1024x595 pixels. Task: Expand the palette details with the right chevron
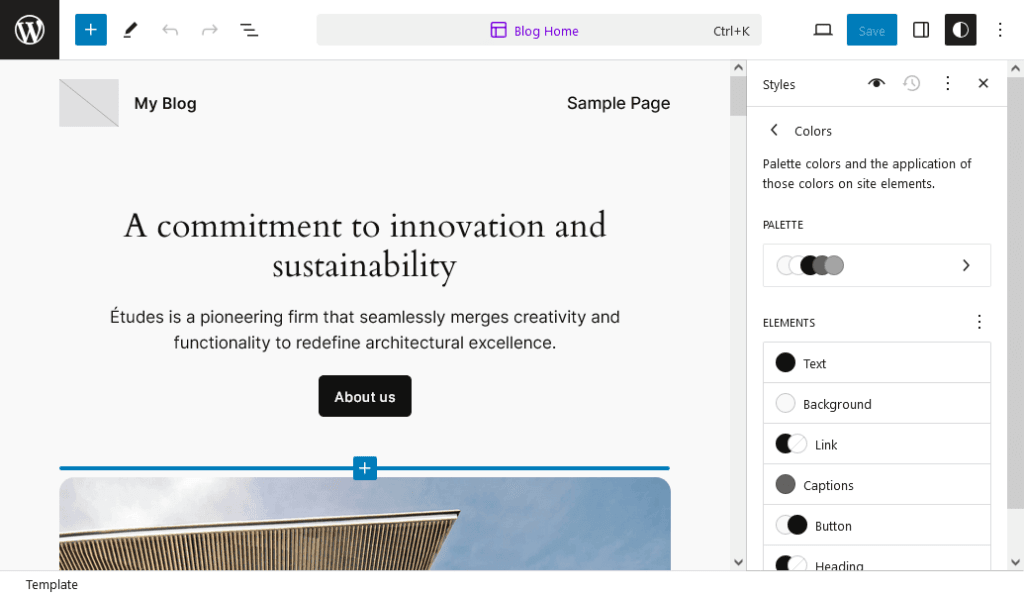[x=965, y=265]
